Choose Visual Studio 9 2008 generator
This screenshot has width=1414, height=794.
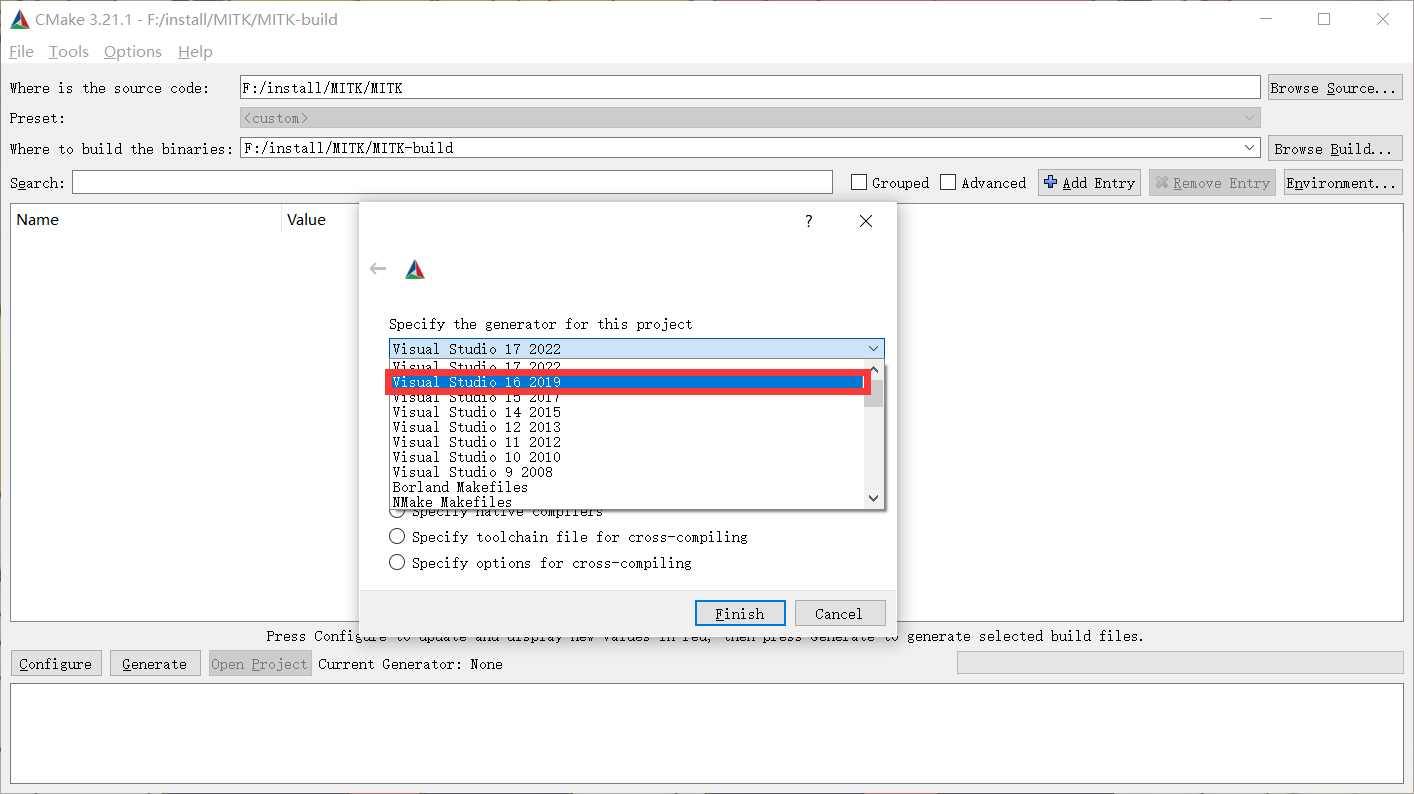tap(627, 472)
